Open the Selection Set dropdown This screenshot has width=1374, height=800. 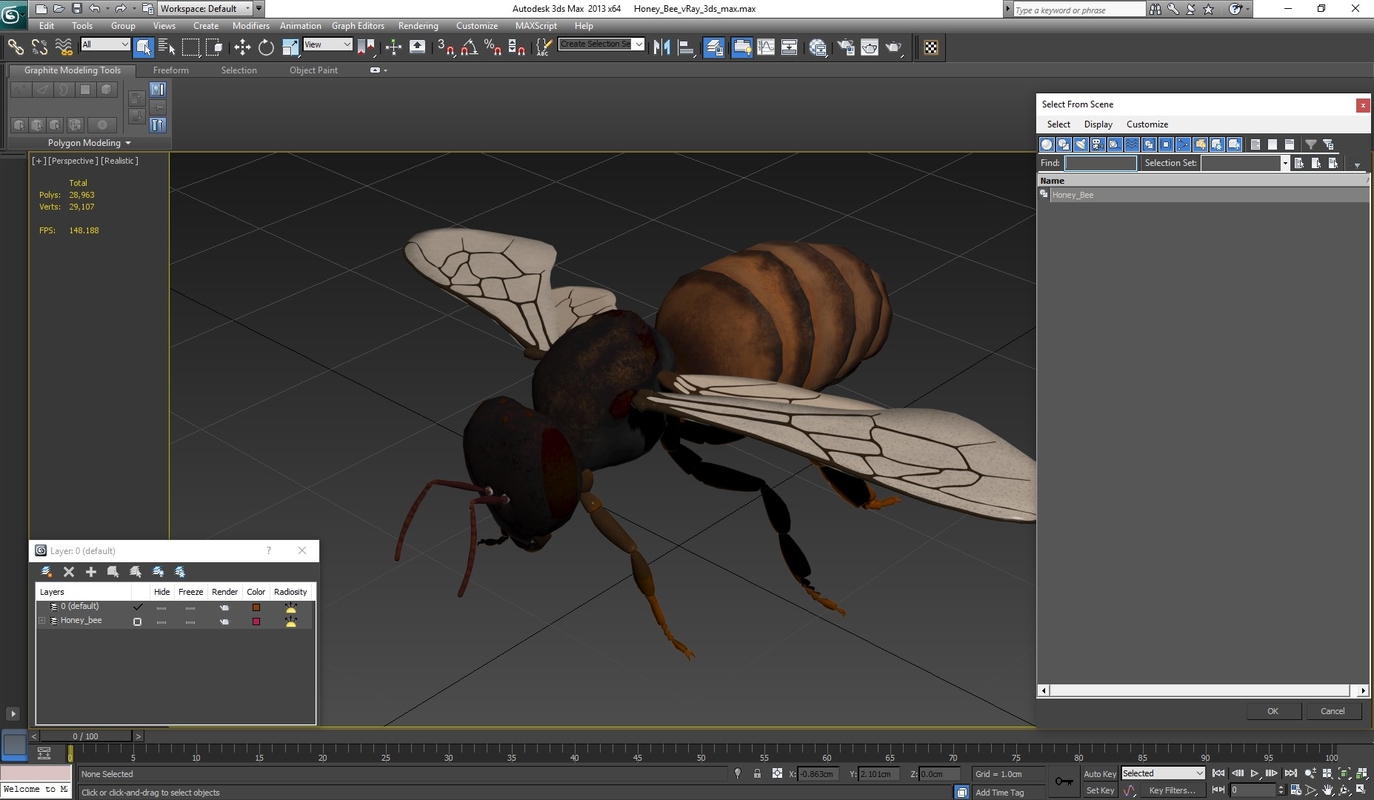pos(1285,162)
